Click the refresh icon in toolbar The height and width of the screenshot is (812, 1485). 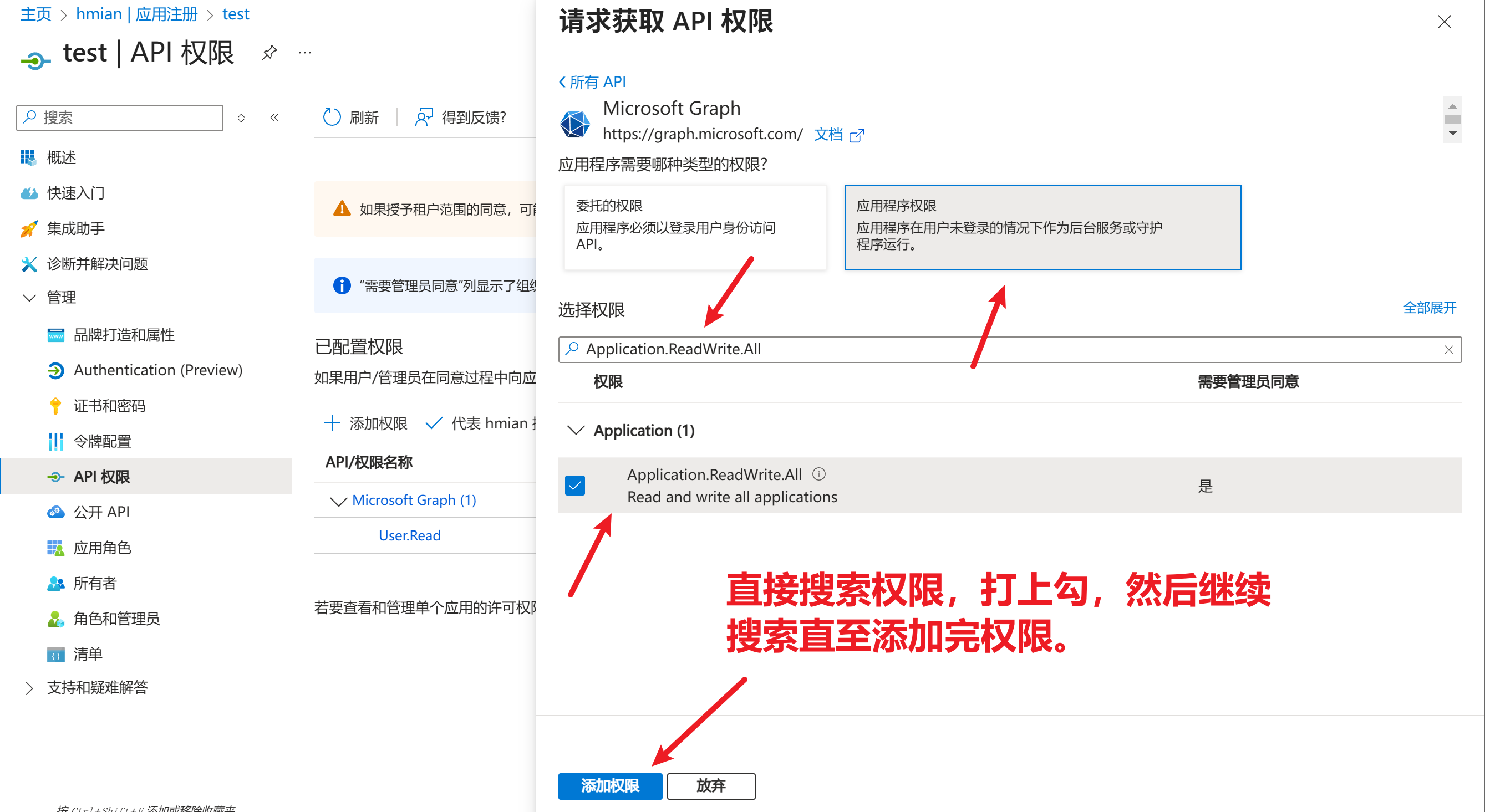[x=332, y=117]
